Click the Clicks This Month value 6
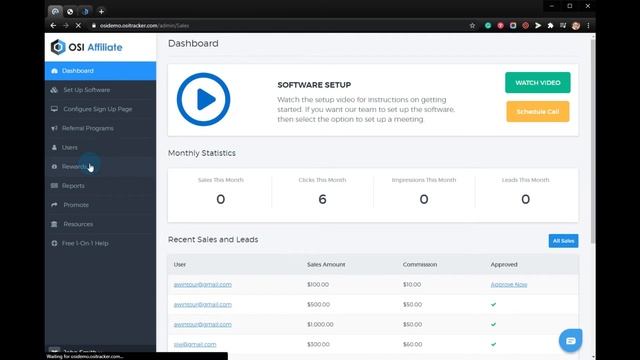Image resolution: width=640 pixels, height=360 pixels. pos(322,200)
